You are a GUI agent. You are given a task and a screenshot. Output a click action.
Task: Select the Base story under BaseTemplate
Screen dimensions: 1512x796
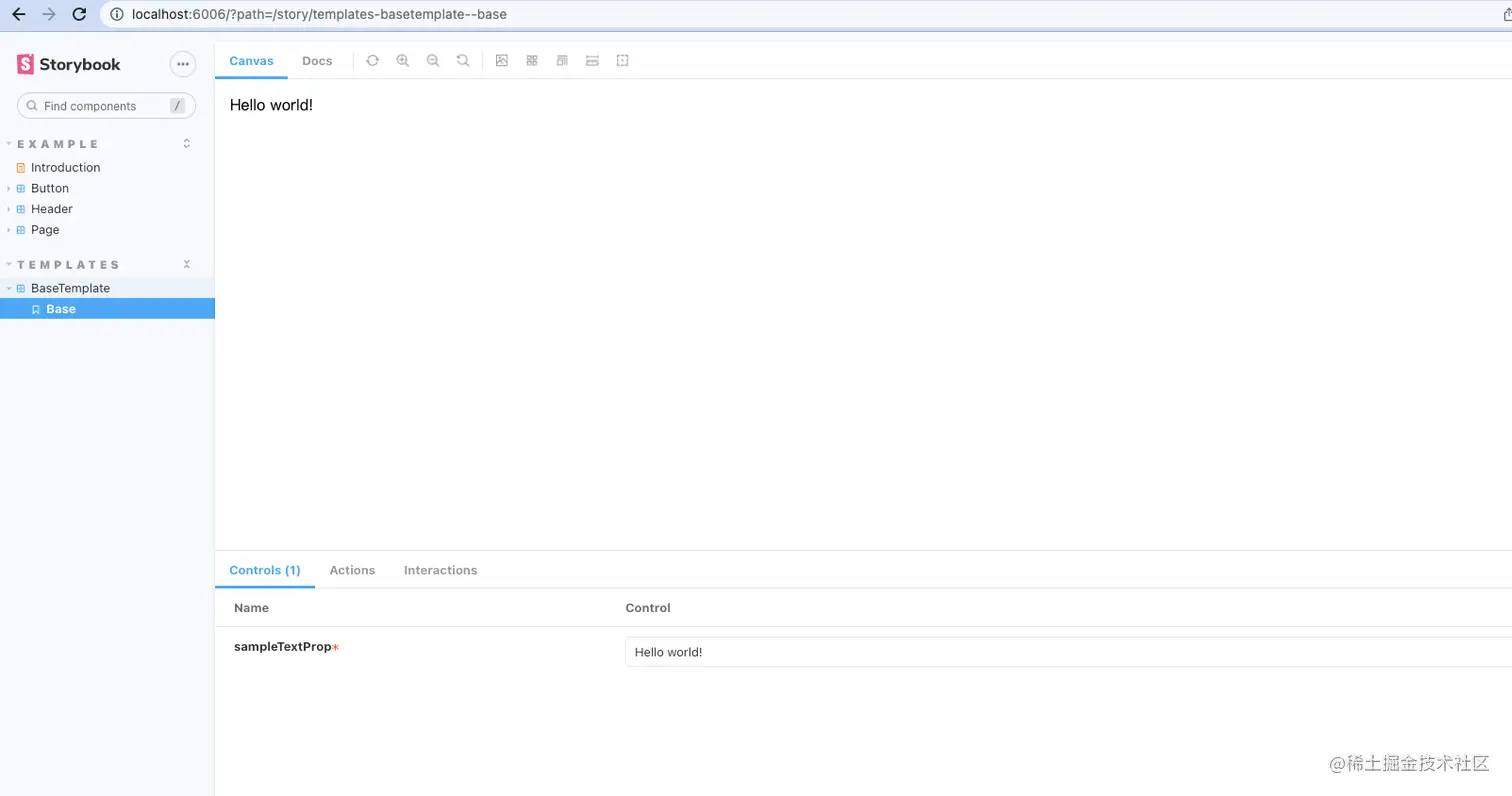(61, 309)
